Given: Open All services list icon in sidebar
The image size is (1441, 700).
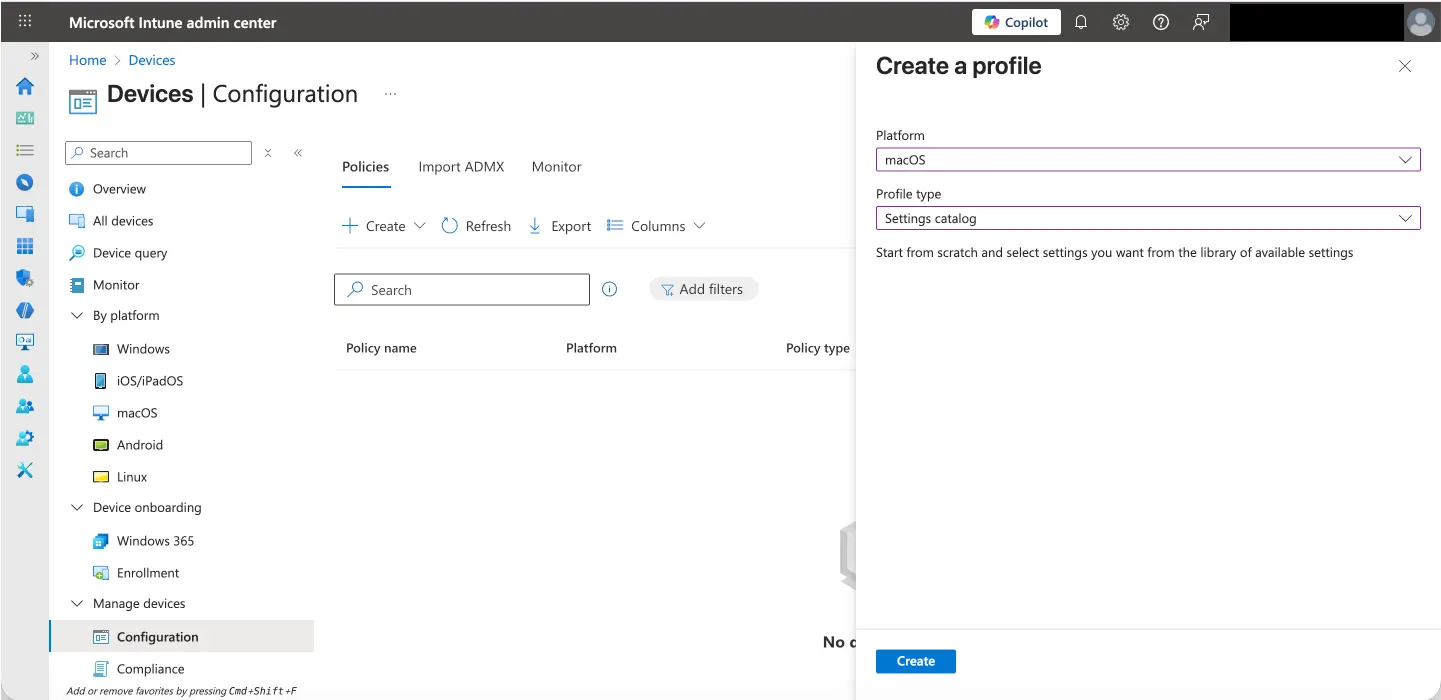Looking at the screenshot, I should point(24,149).
